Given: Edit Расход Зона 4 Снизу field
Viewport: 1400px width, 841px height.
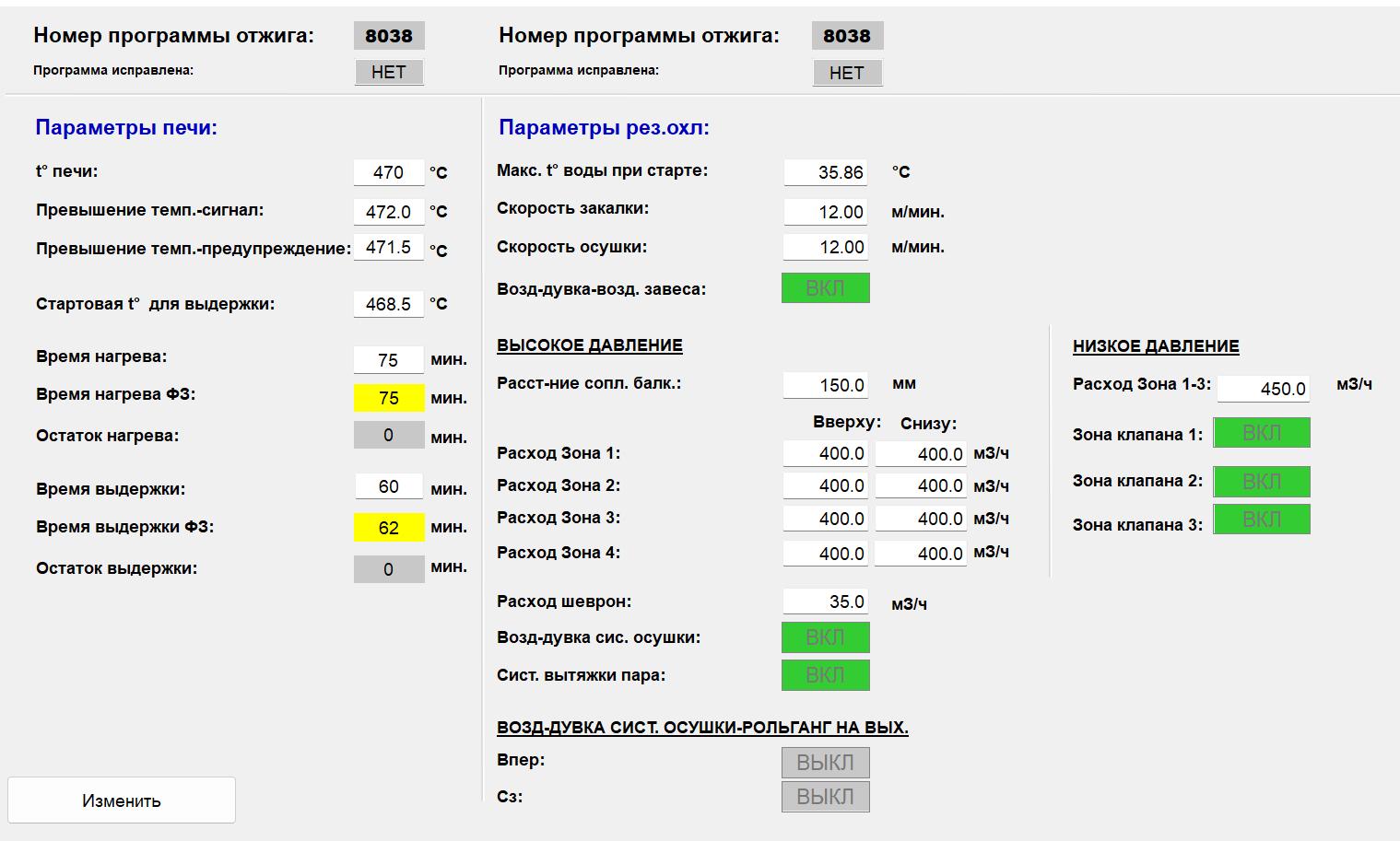Looking at the screenshot, I should [921, 554].
